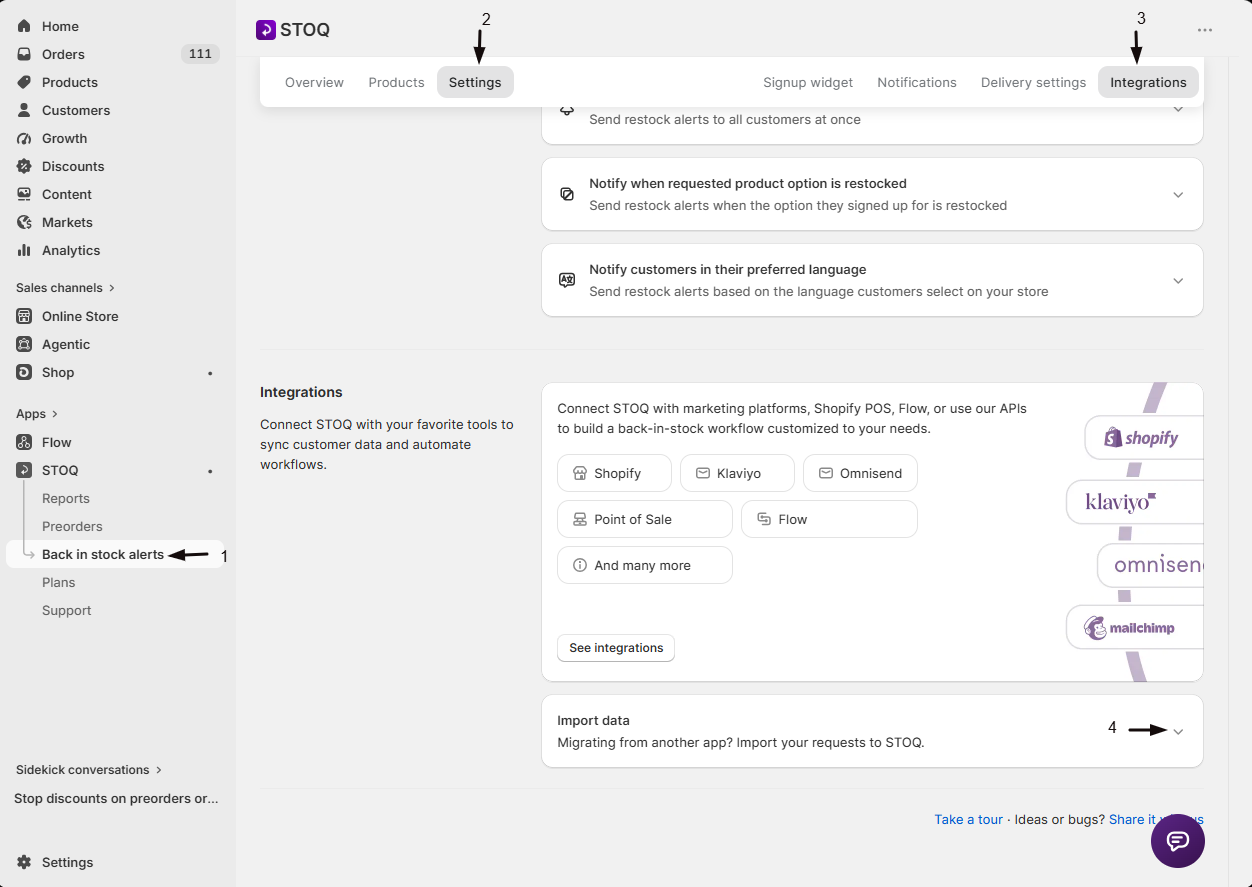Follow the Take a tour link
Image resolution: width=1252 pixels, height=887 pixels.
968,819
